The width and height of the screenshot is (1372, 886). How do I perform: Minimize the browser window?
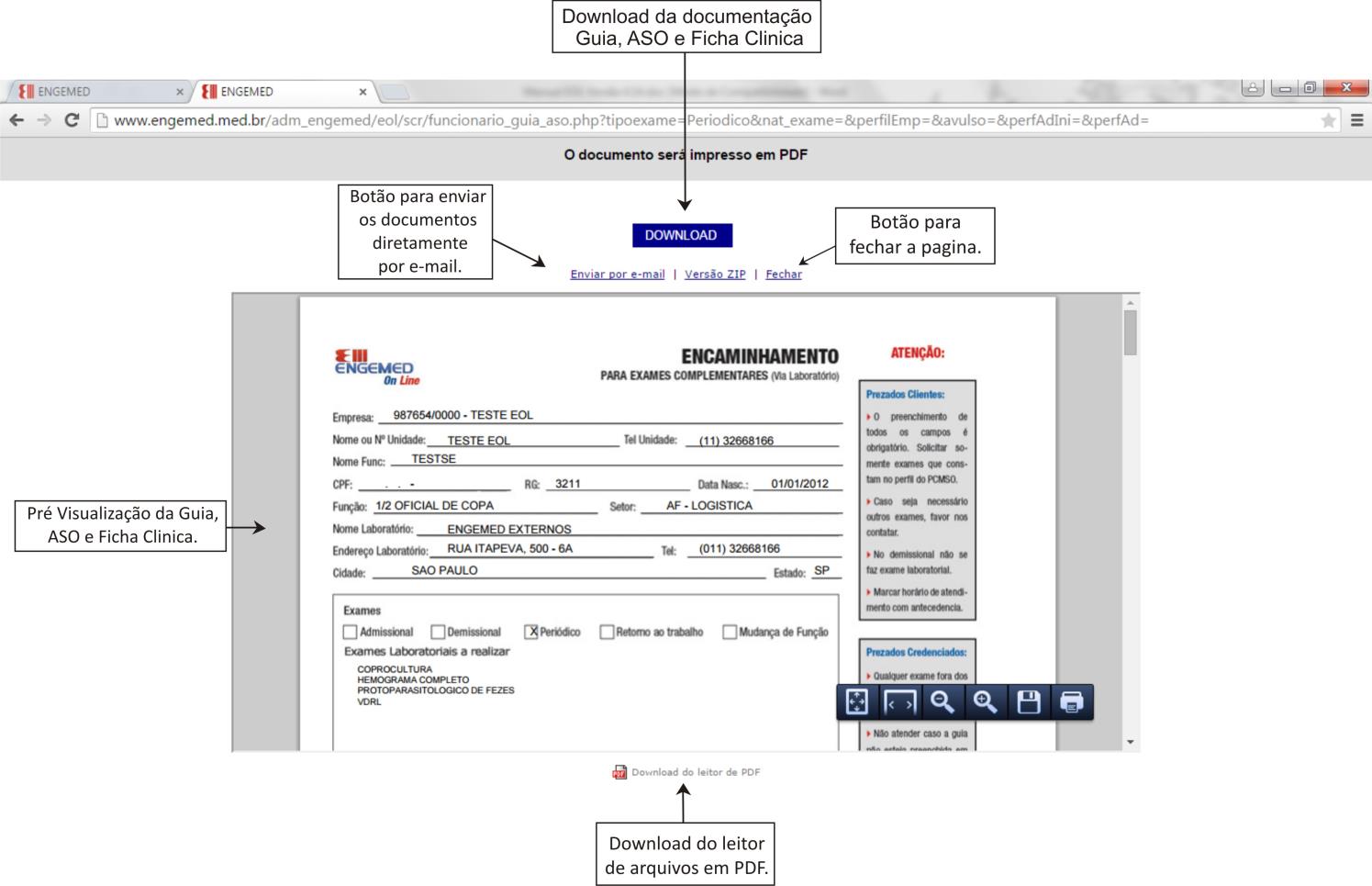click(1285, 88)
